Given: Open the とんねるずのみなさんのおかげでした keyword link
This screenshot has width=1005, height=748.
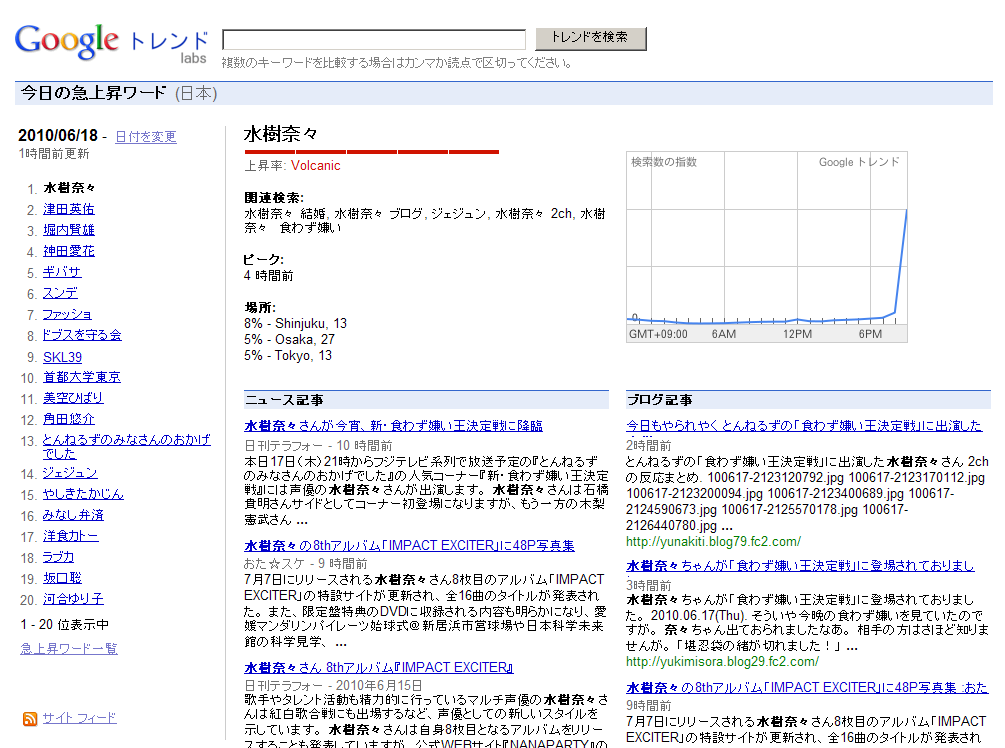Looking at the screenshot, I should coord(126,440).
